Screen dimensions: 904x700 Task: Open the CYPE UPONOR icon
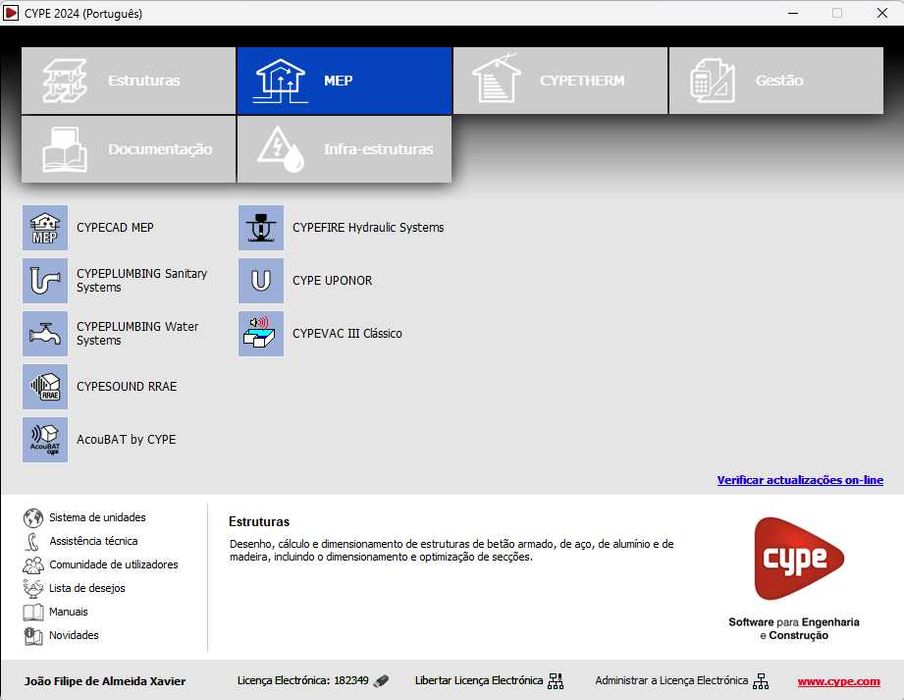click(261, 281)
